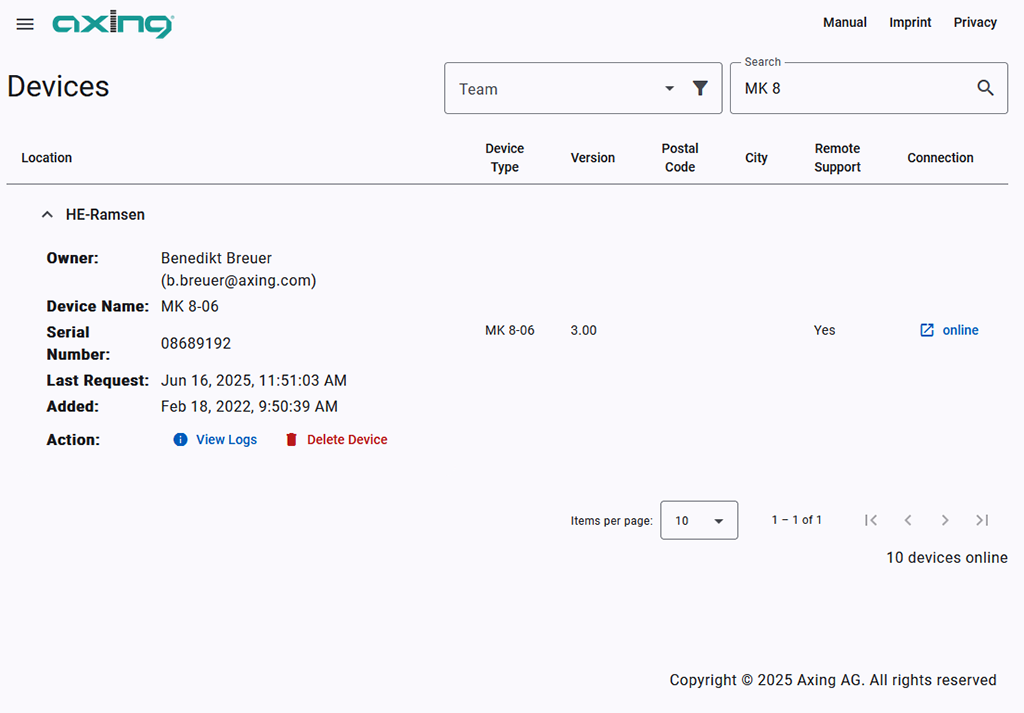
Task: Click the View Logs link
Action: point(227,439)
